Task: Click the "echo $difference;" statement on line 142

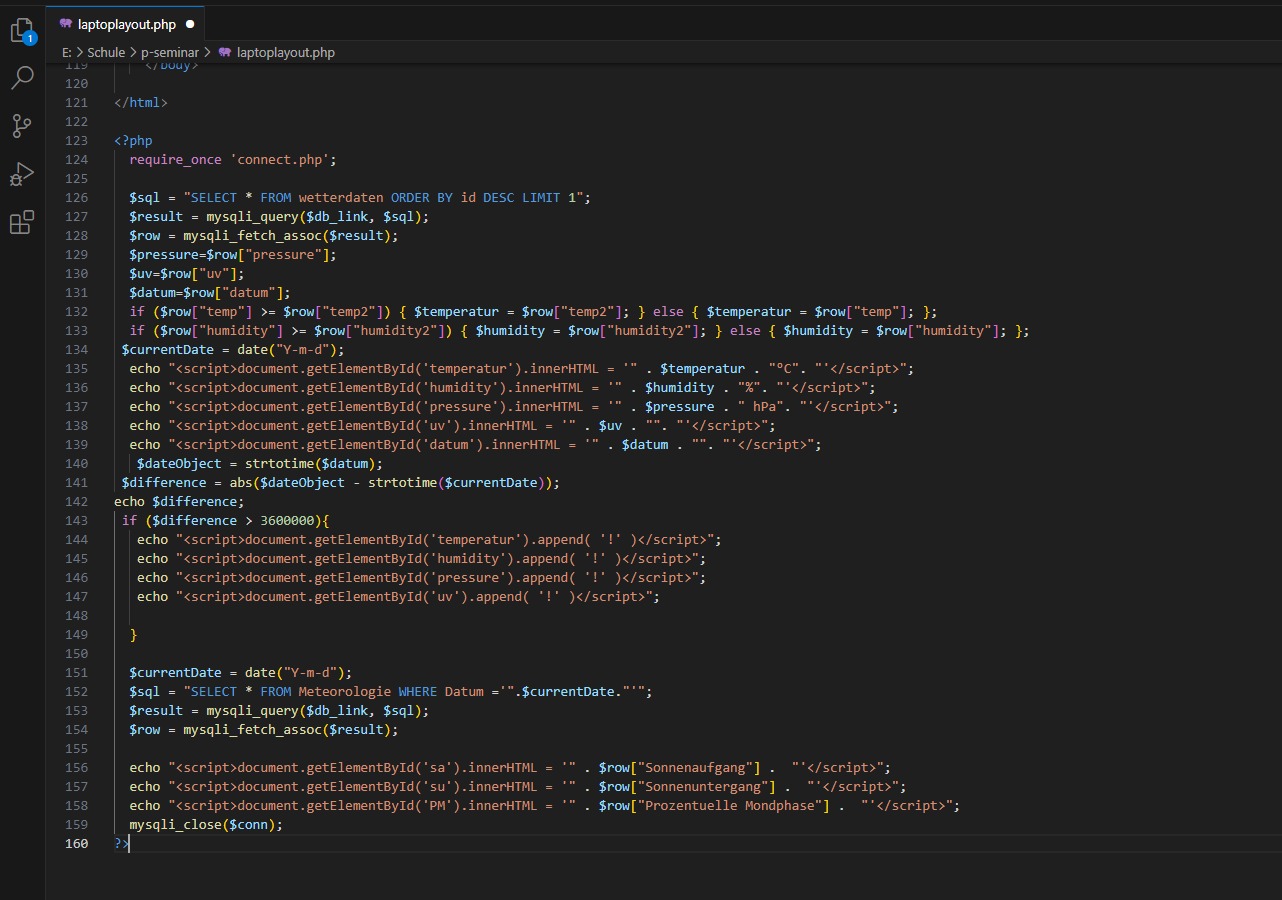Action: [x=179, y=501]
